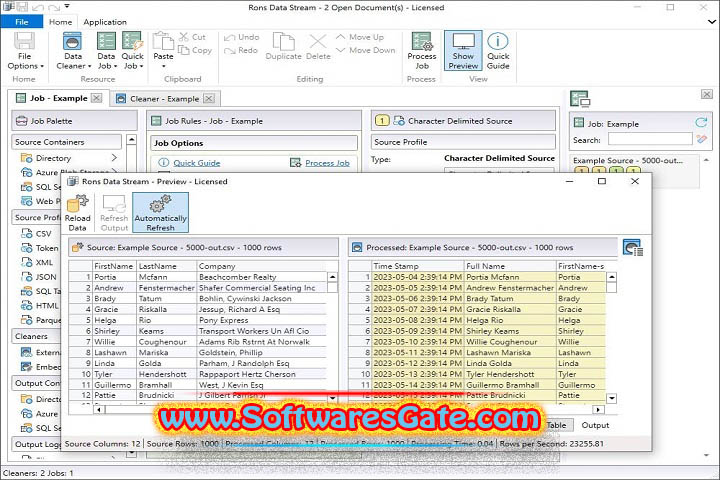Click Refresh Output in Preview window
This screenshot has height=480, width=720.
pyautogui.click(x=114, y=212)
